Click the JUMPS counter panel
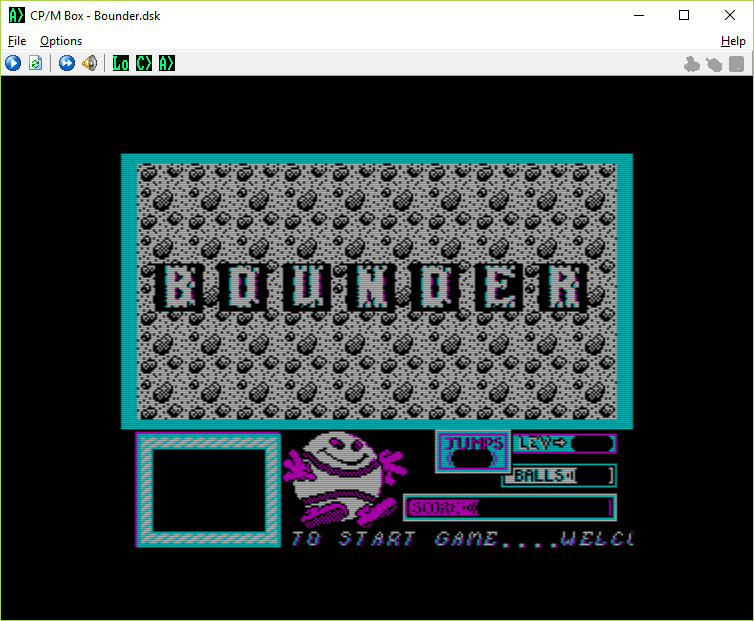The width and height of the screenshot is (754, 621). click(473, 451)
